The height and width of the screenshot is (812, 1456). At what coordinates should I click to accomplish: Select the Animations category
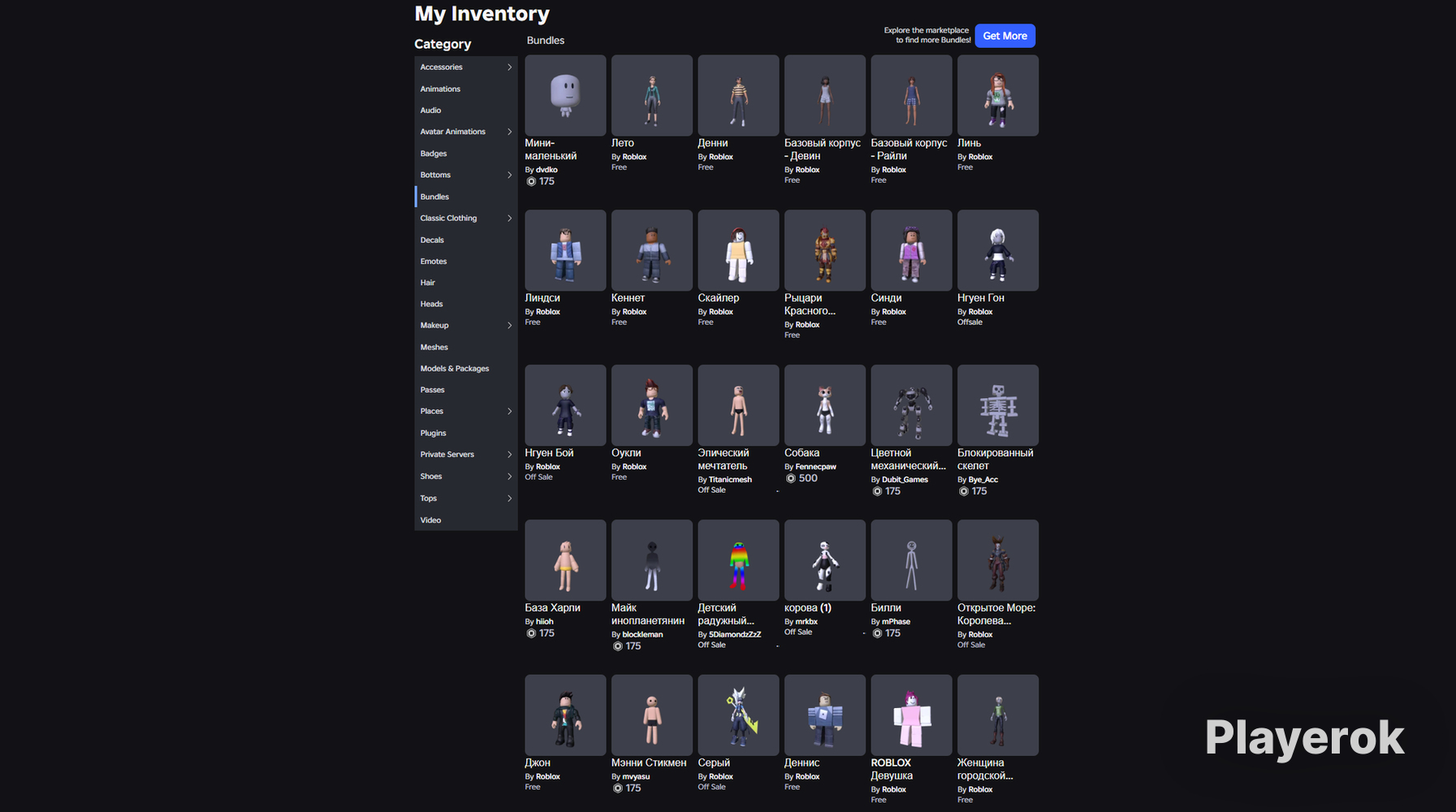[x=466, y=89]
